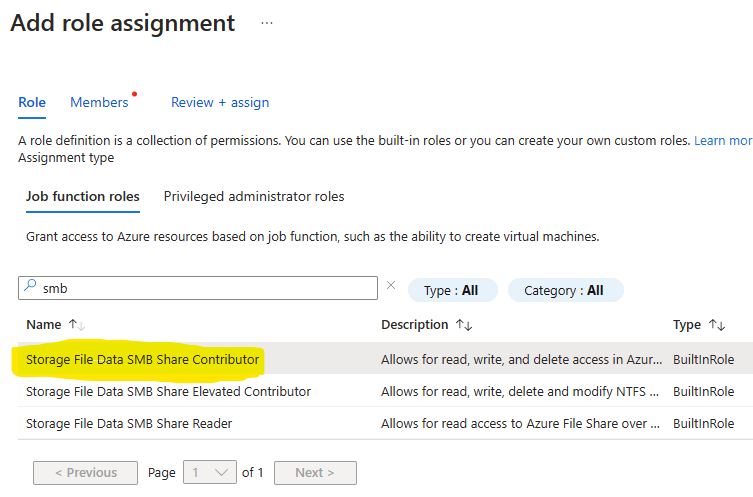Open the Type : All filter
Image resolution: width=753 pixels, height=497 pixels.
click(452, 290)
